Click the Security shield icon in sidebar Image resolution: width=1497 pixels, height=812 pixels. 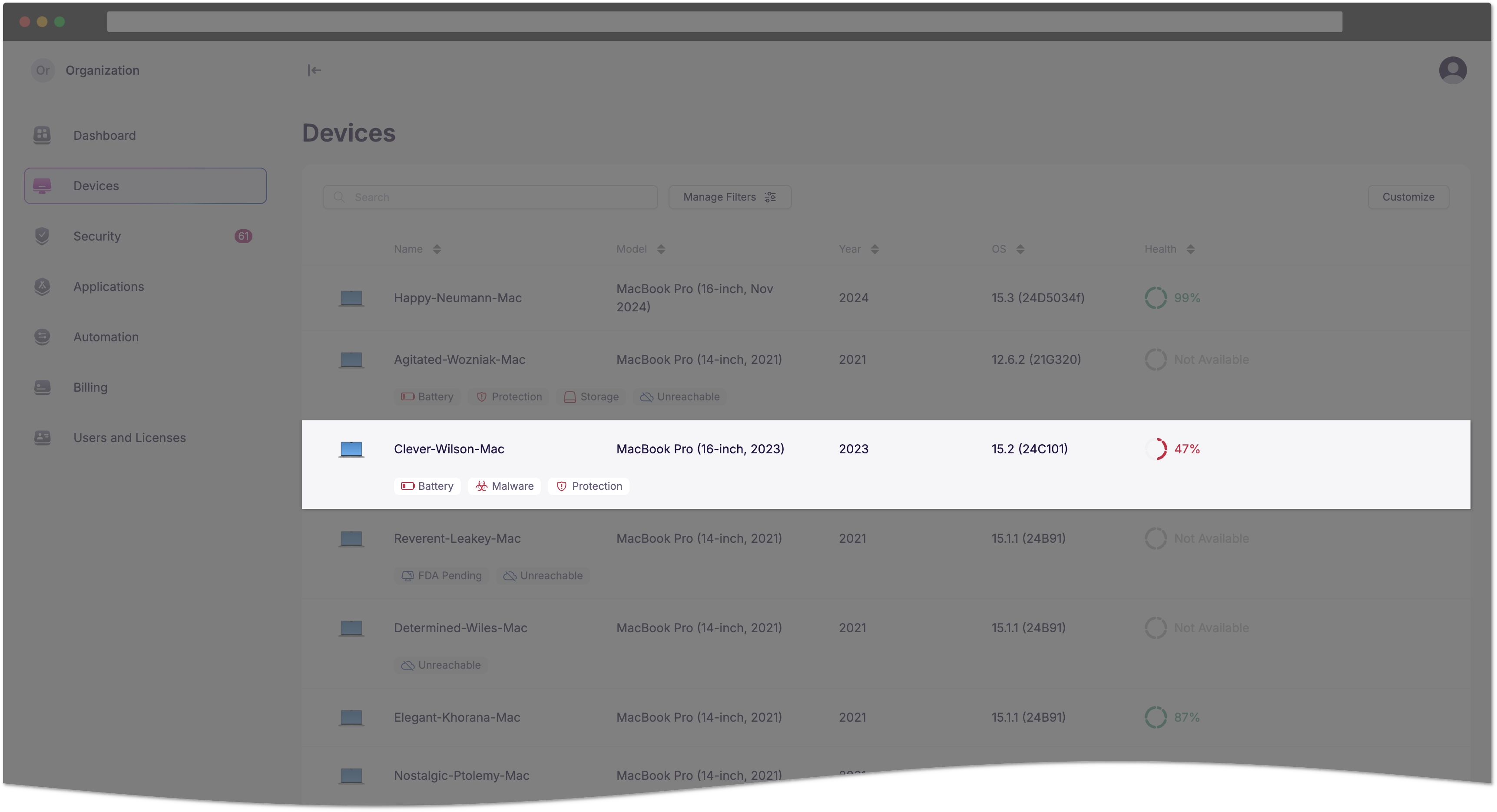[42, 236]
